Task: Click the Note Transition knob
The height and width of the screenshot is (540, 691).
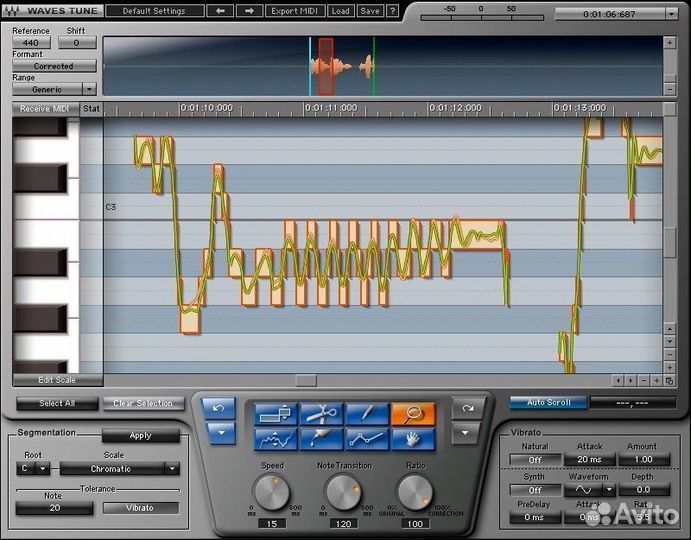Action: [x=343, y=492]
